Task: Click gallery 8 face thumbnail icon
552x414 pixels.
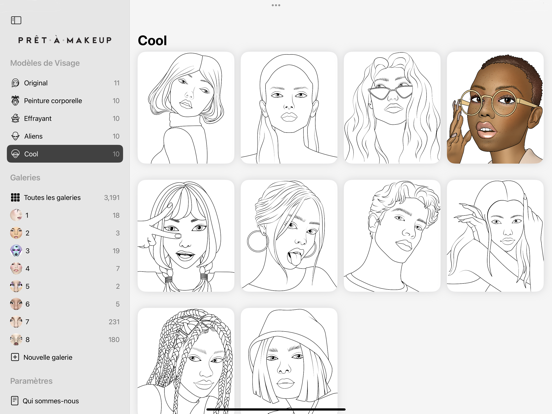Action: [16, 339]
